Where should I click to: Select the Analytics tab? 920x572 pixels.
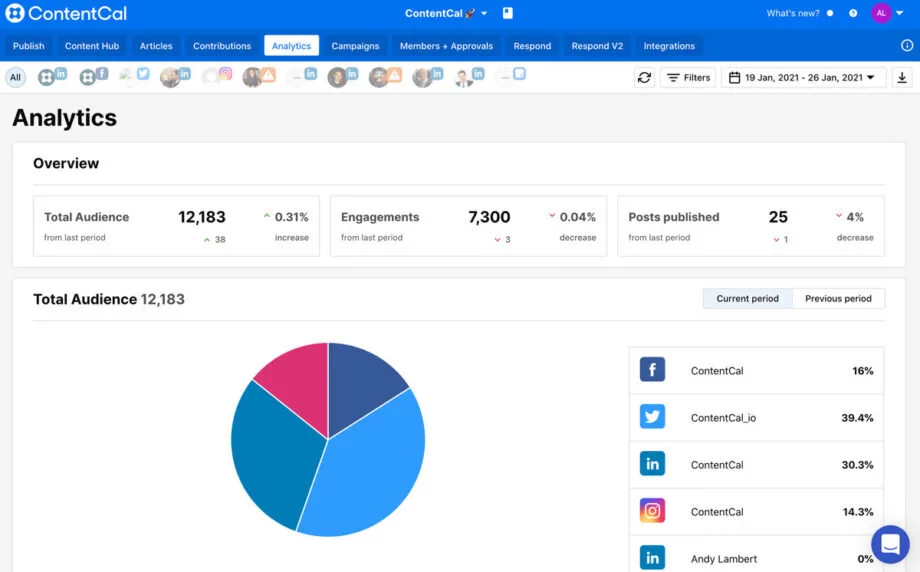[292, 46]
